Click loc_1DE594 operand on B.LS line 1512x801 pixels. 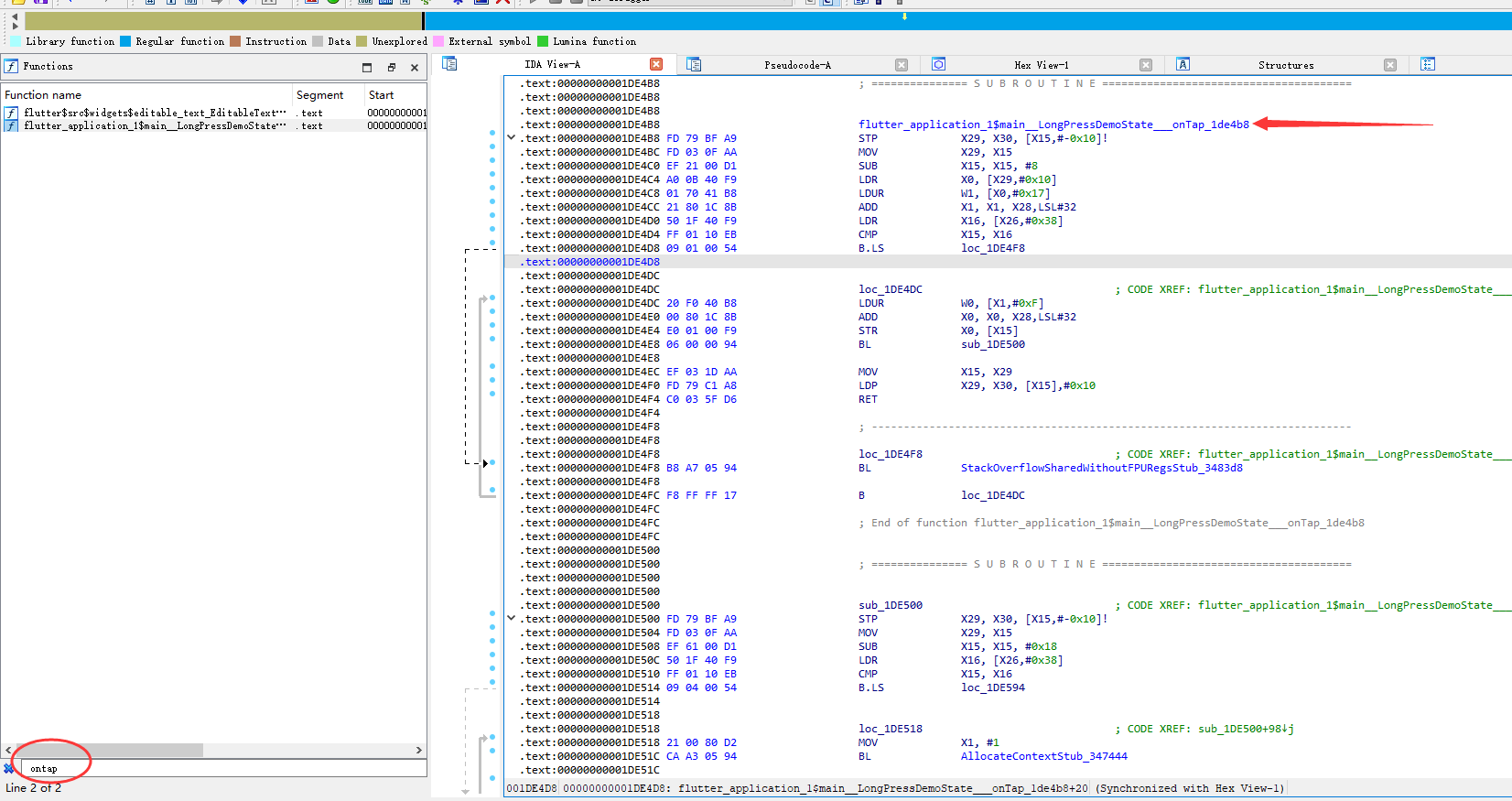tap(992, 687)
